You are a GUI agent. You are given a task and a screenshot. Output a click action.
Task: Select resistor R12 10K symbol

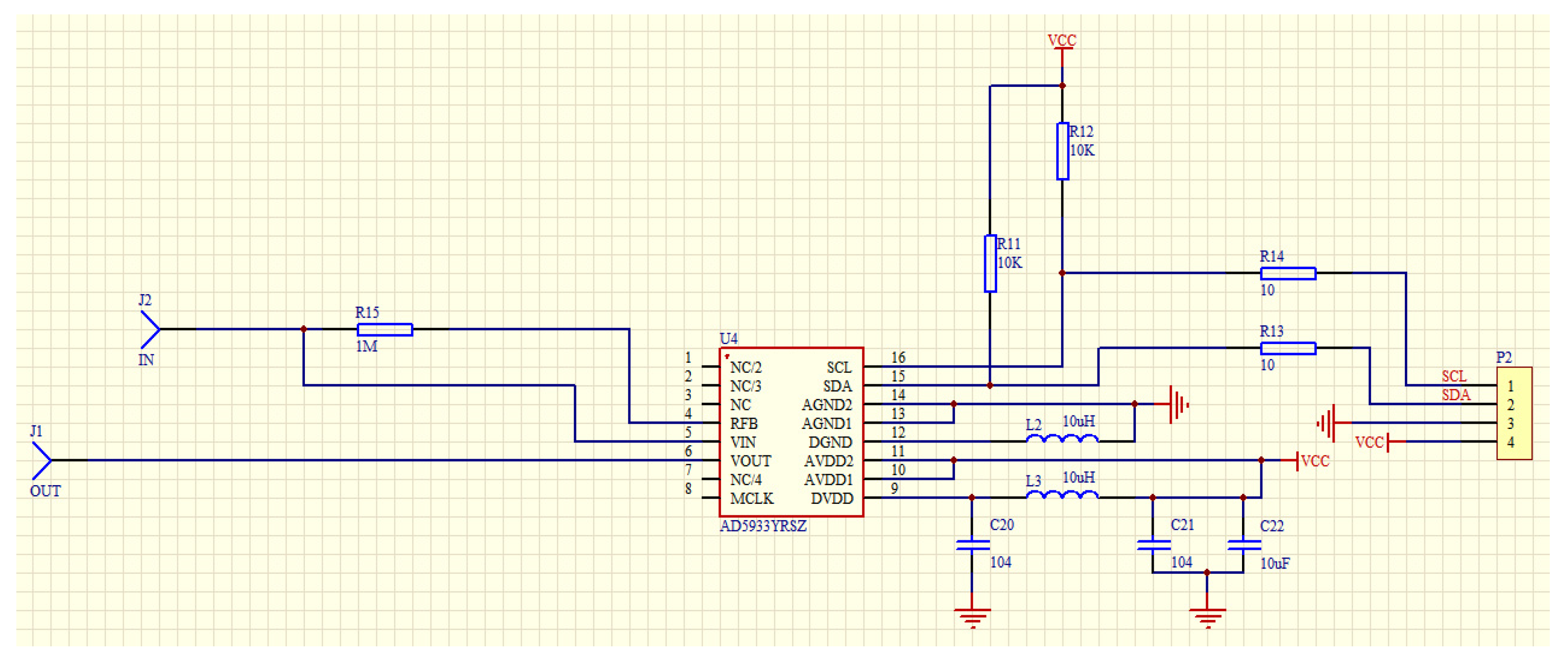pos(1062,151)
